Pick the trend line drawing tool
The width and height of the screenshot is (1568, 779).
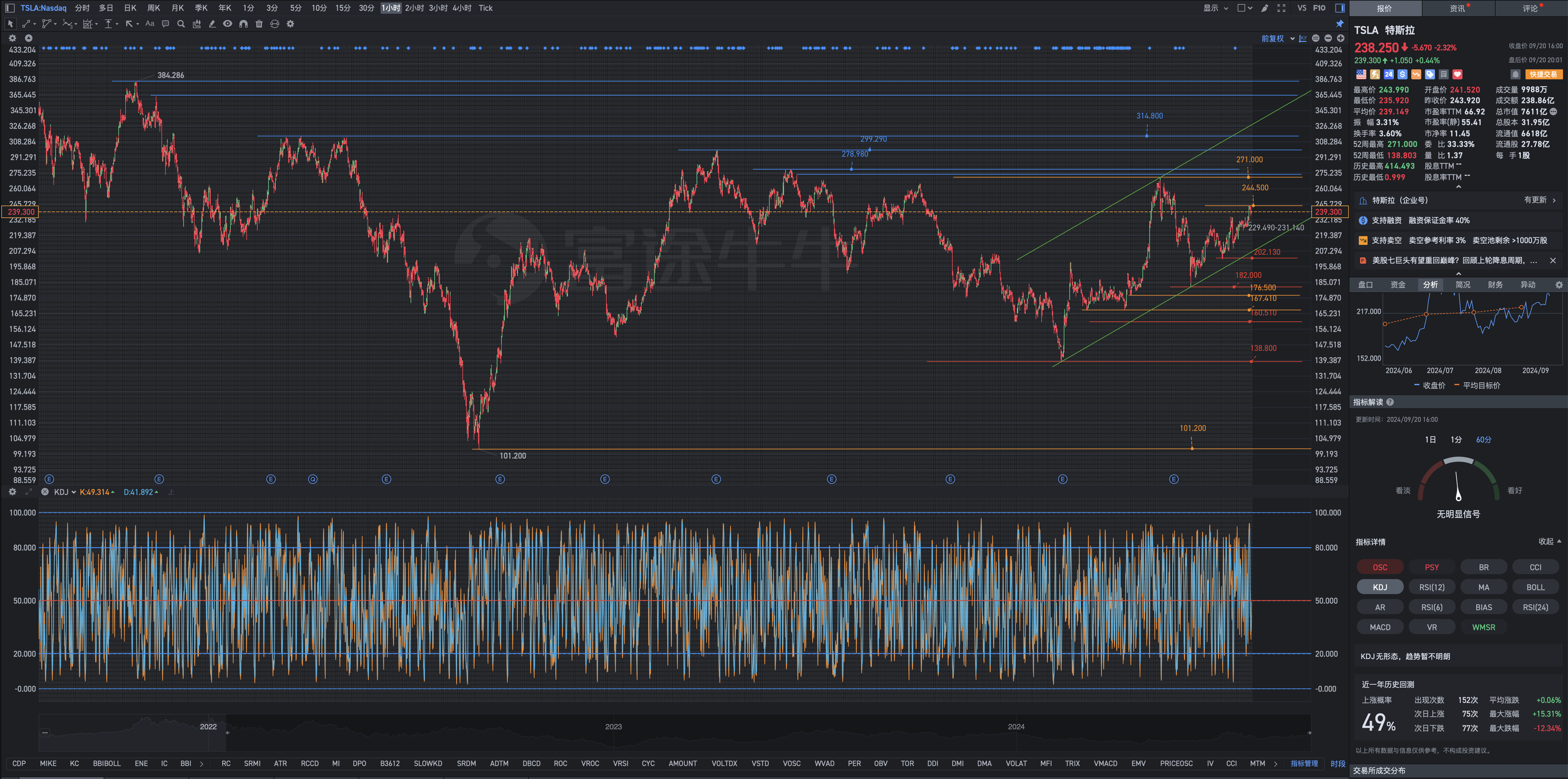[x=26, y=24]
